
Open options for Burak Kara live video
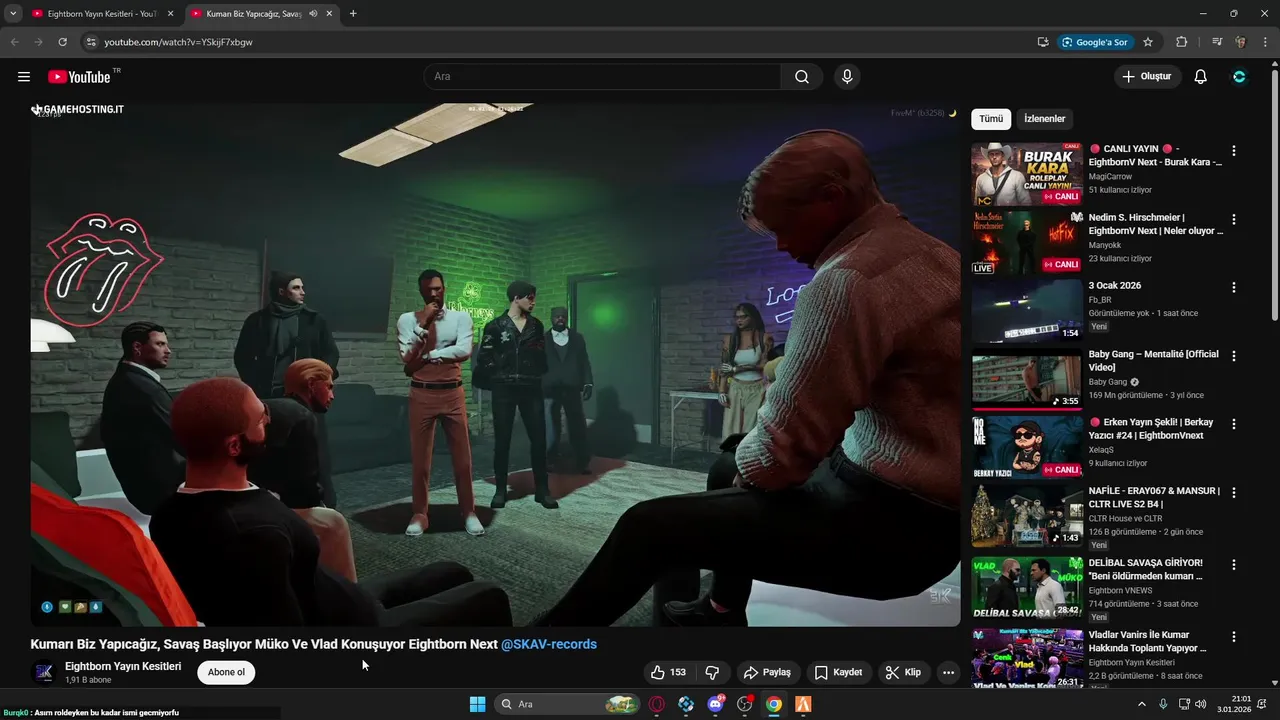point(1233,151)
